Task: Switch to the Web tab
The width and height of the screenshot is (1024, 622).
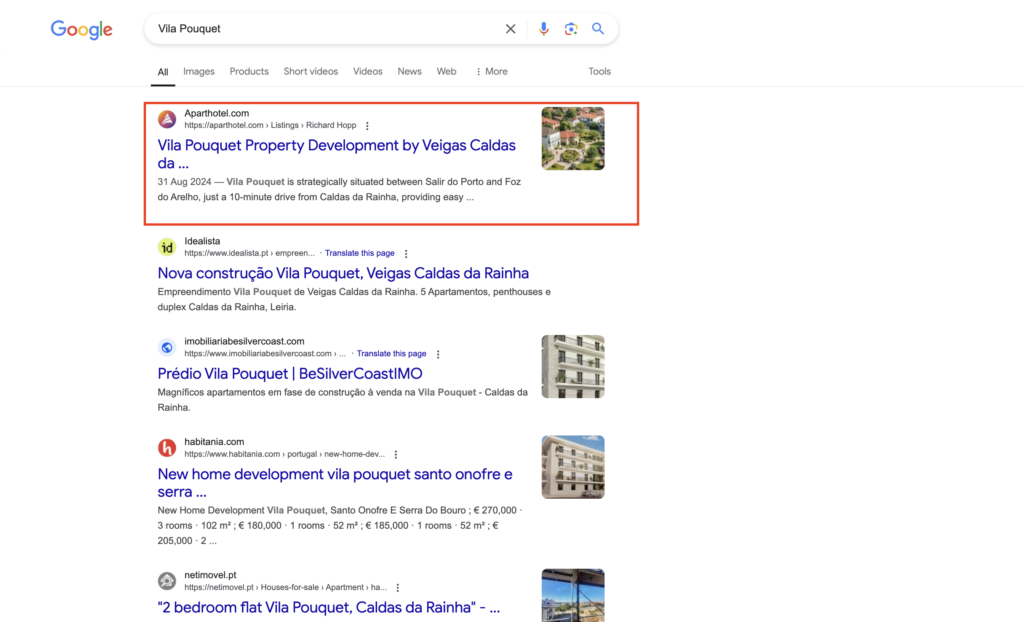Action: point(447,71)
